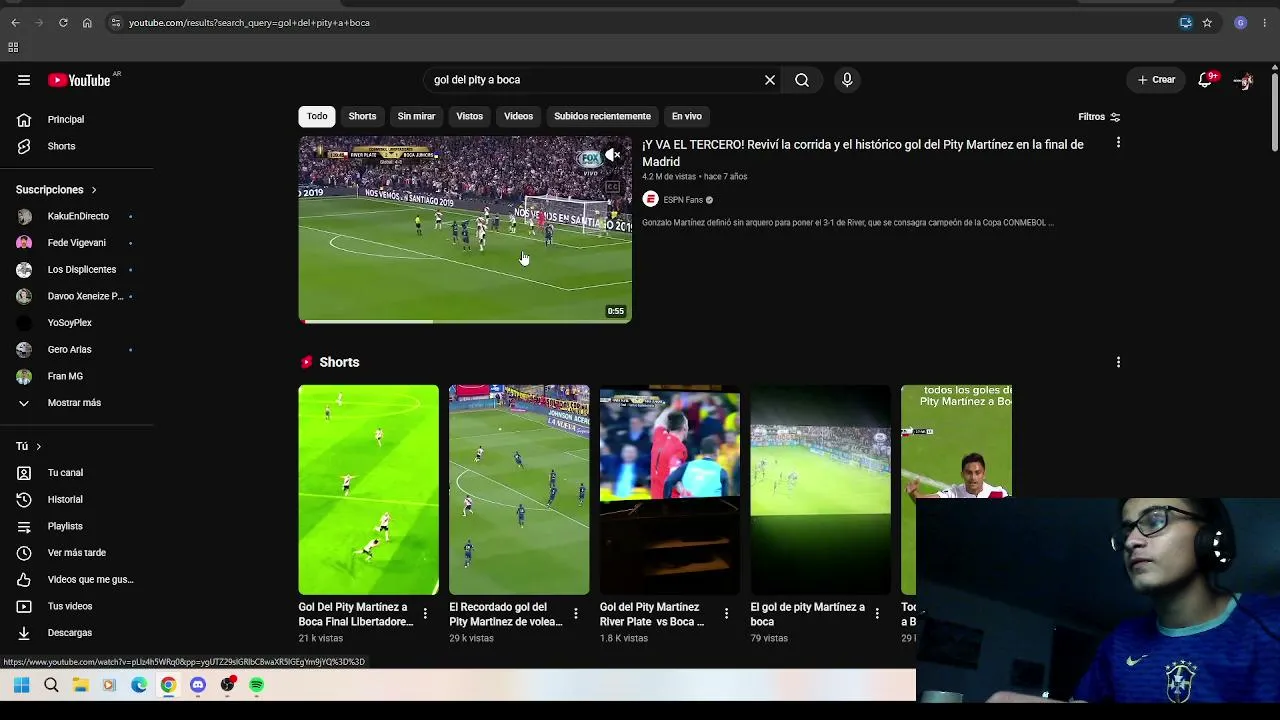
Task: Seek on the video preview progress bar
Action: point(465,321)
